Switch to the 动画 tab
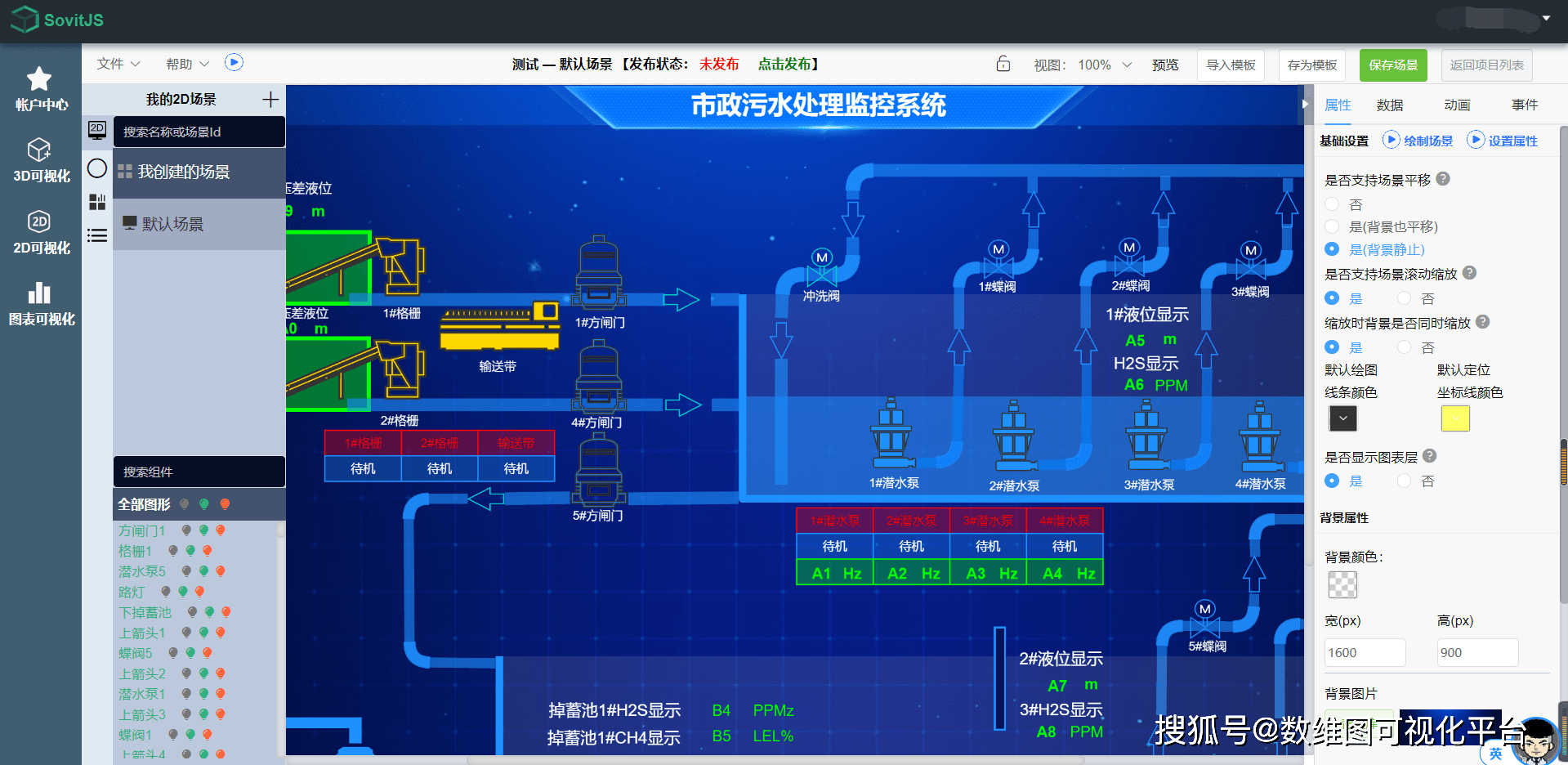 1458,105
